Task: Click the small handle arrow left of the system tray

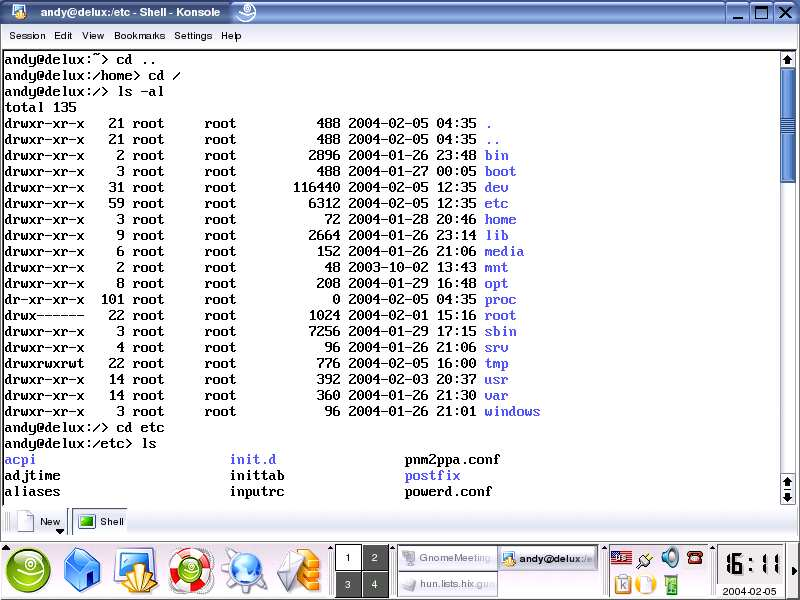Action: pos(605,547)
